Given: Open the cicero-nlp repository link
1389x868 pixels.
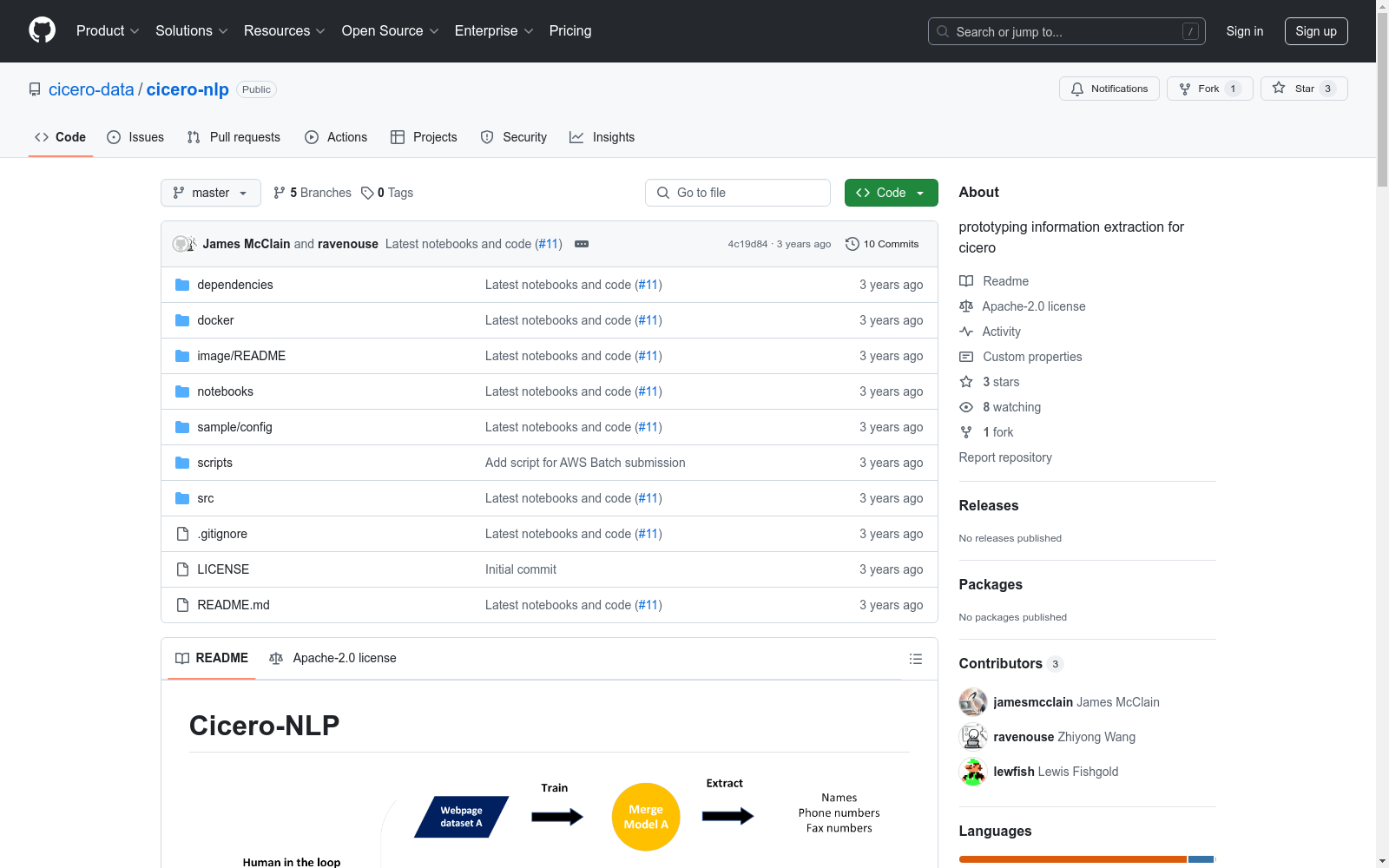Looking at the screenshot, I should [188, 89].
